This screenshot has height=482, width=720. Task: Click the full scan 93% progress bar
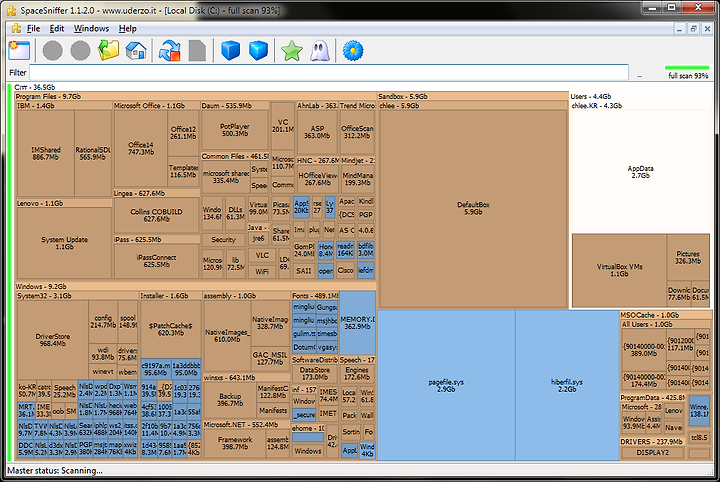(687, 68)
